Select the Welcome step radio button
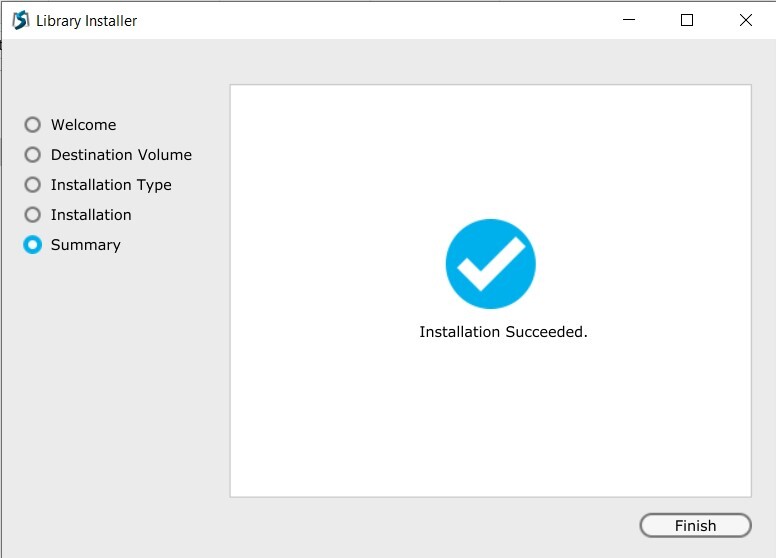 tap(33, 125)
